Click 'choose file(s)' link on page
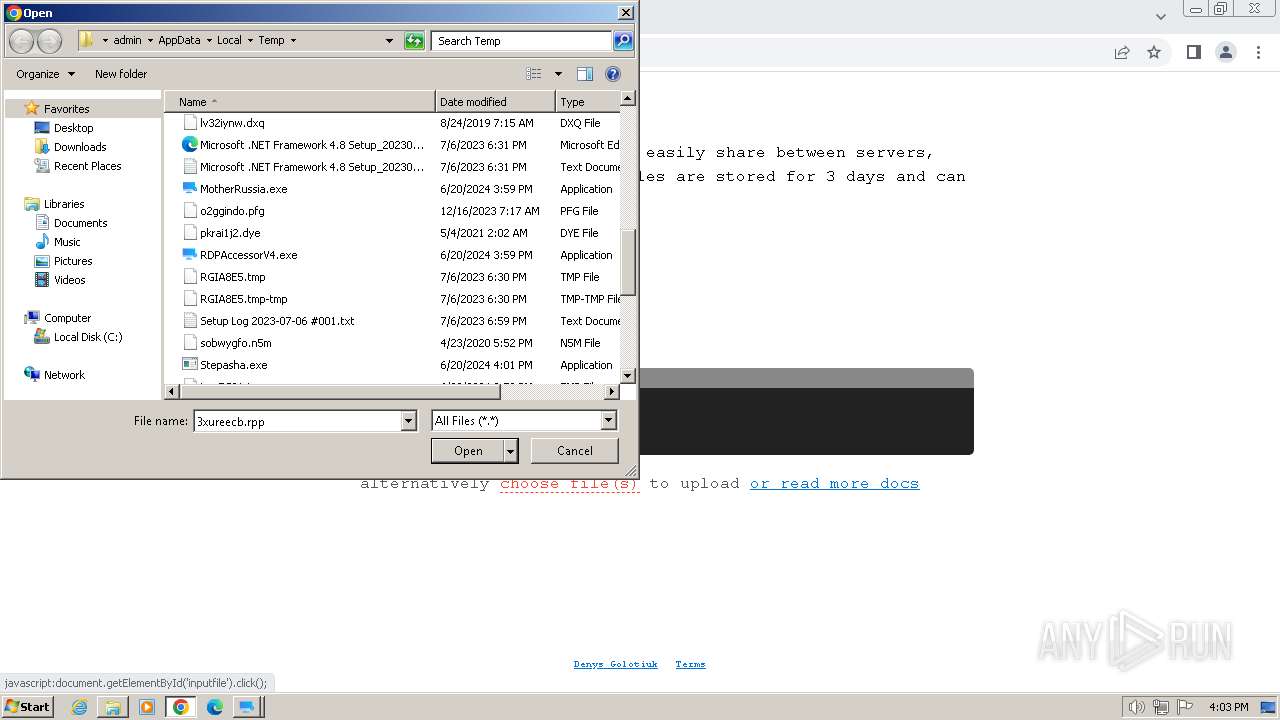1280x720 pixels. click(569, 484)
